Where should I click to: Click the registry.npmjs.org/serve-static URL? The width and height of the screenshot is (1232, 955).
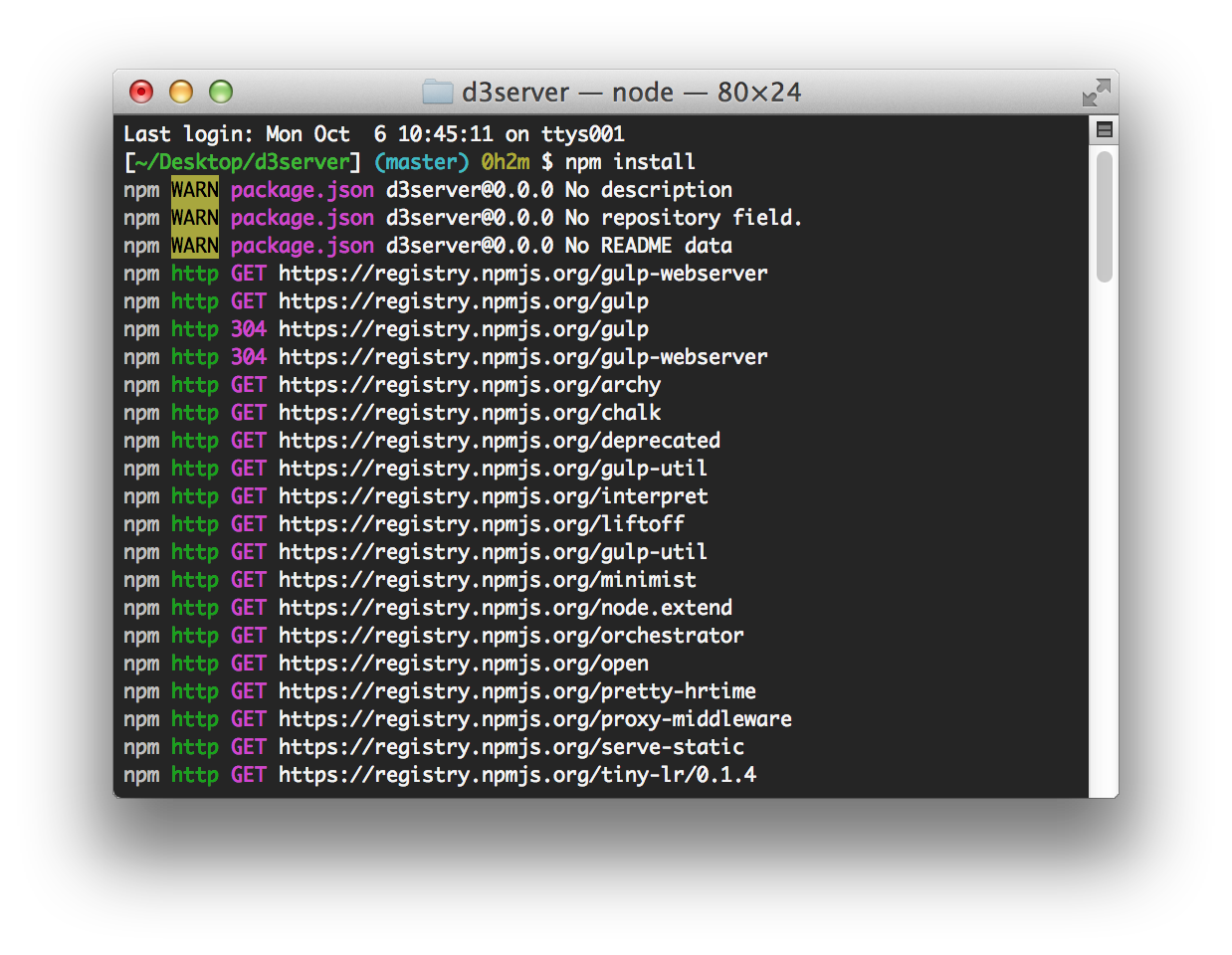(512, 747)
